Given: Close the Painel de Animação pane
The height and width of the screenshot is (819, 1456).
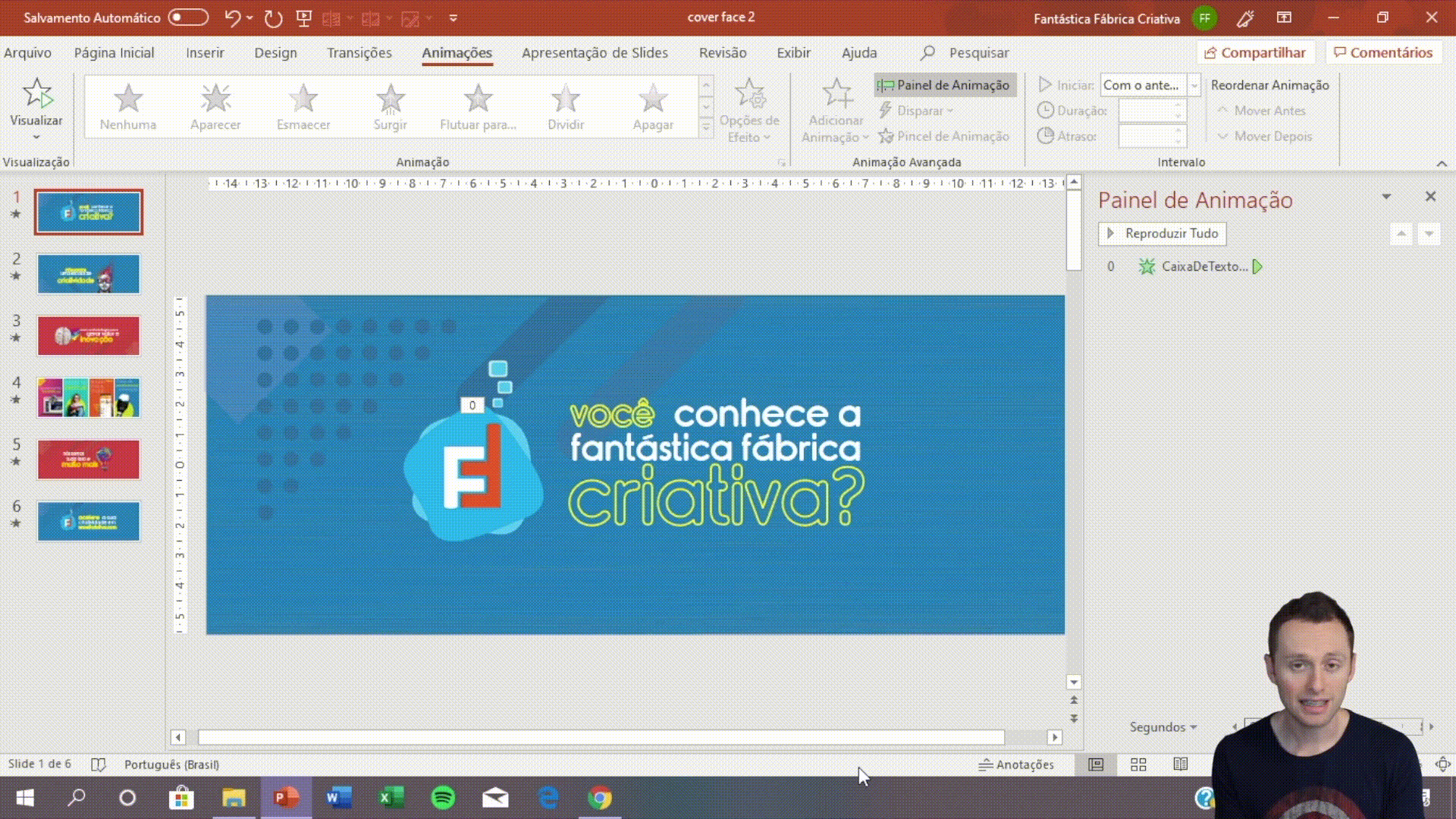Looking at the screenshot, I should pyautogui.click(x=1430, y=196).
